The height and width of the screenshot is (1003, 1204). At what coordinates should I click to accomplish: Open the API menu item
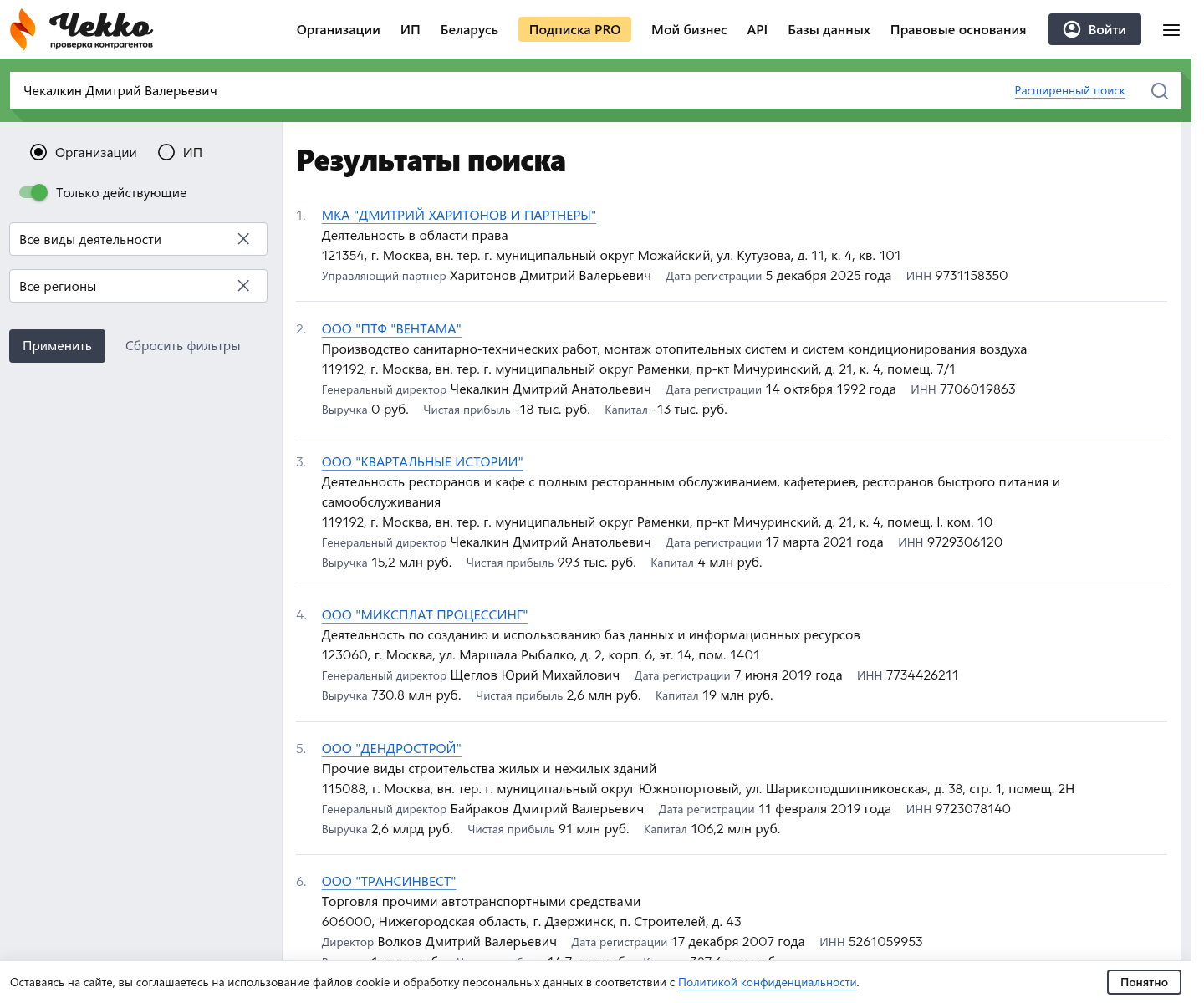point(758,30)
